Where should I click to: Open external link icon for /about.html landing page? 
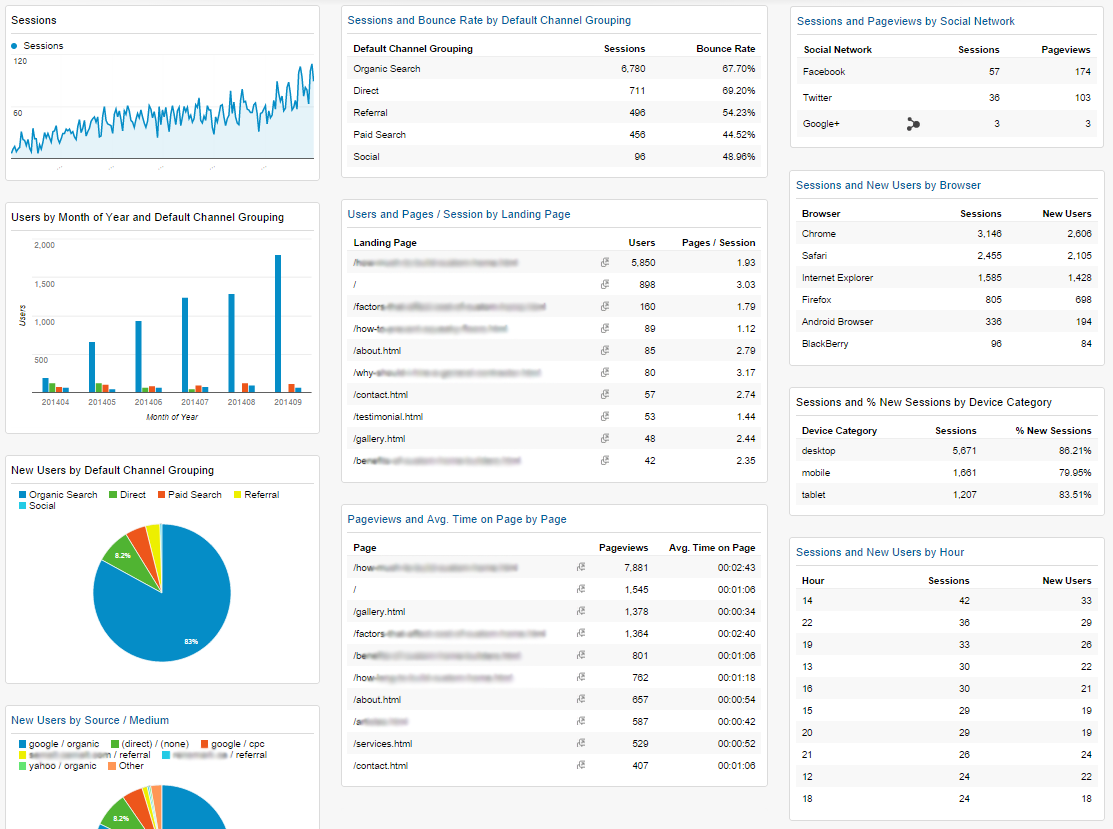(x=605, y=351)
